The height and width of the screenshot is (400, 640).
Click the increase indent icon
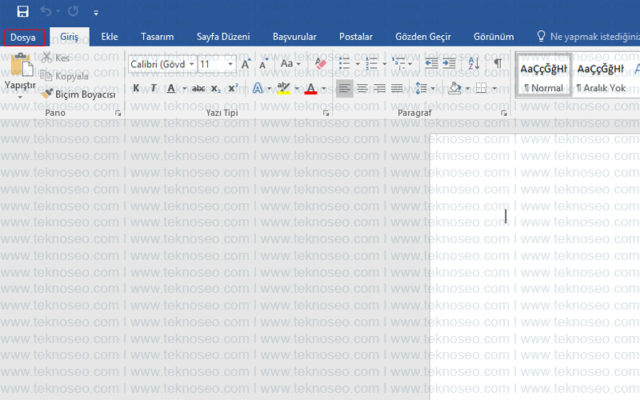(449, 63)
